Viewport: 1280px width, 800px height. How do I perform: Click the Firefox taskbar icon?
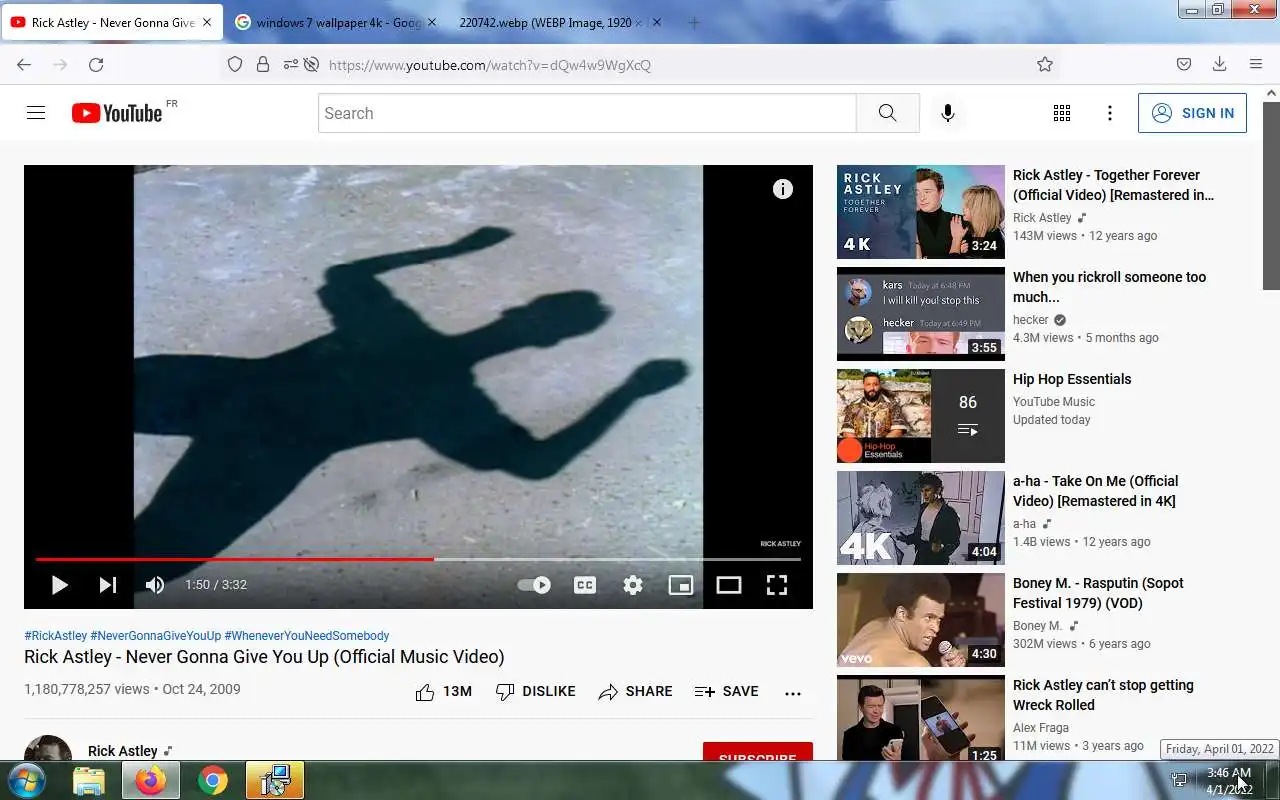tap(151, 780)
